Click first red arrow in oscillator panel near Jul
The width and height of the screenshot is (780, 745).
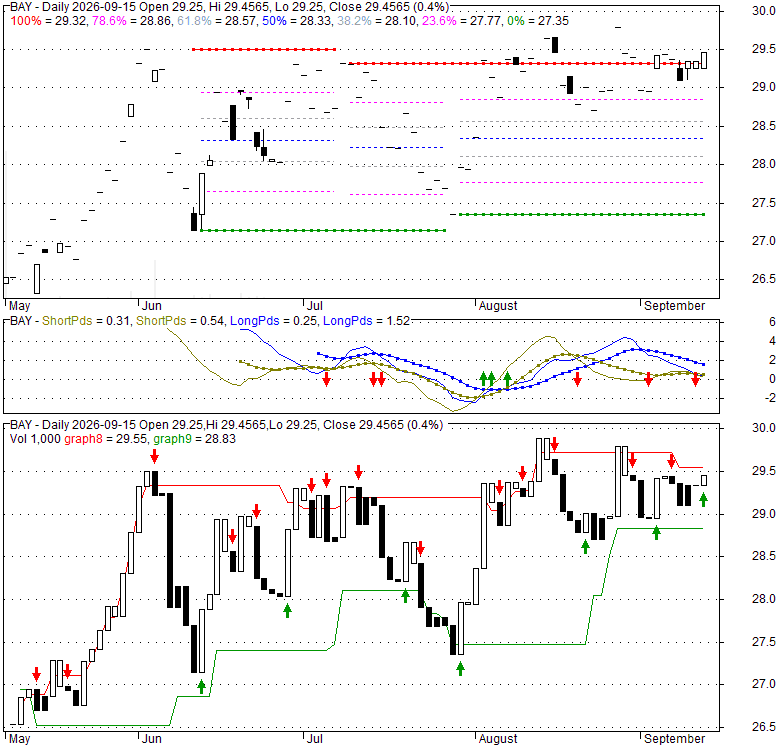click(x=326, y=379)
